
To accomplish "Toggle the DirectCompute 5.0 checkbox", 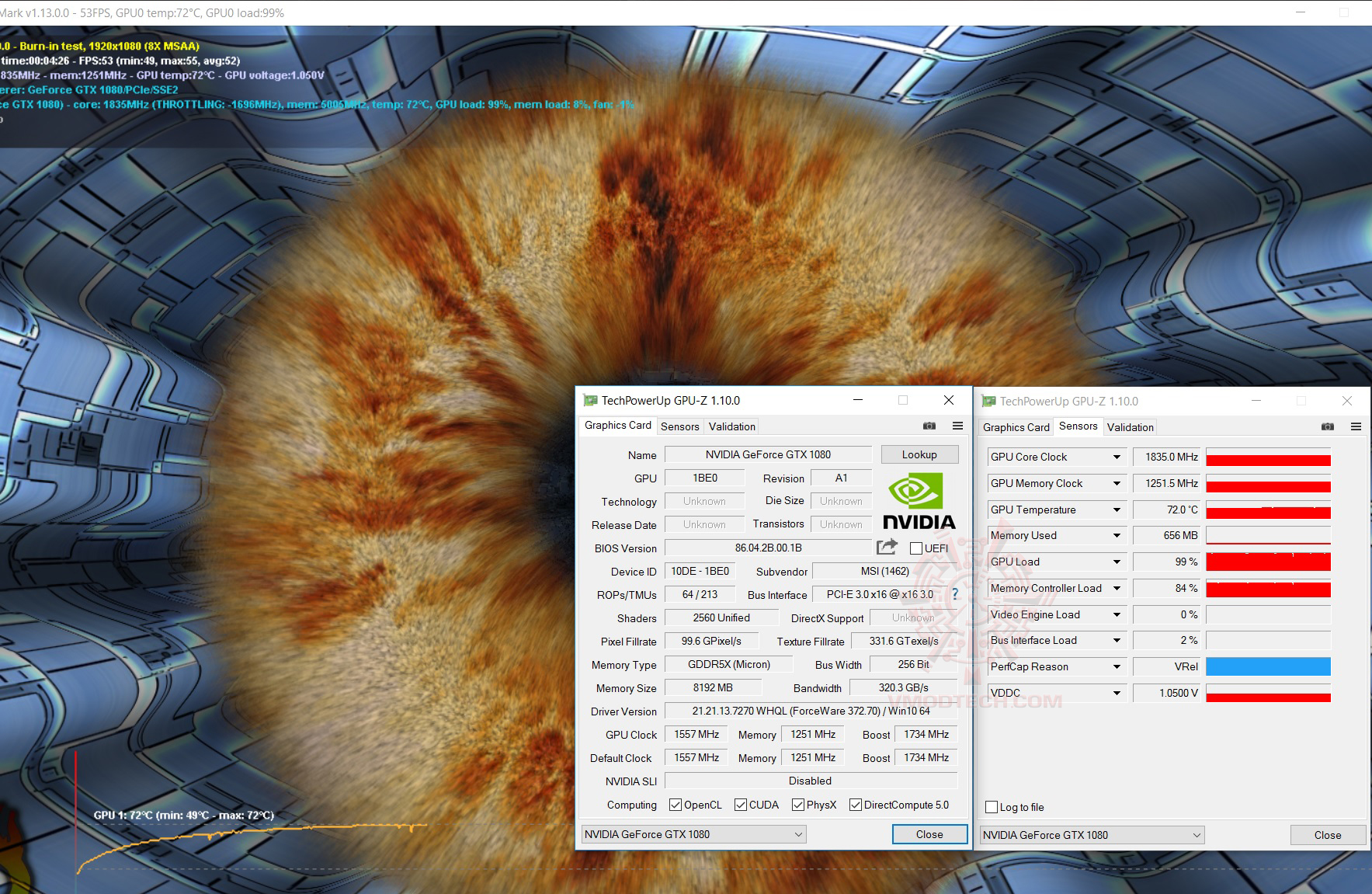I will click(856, 805).
